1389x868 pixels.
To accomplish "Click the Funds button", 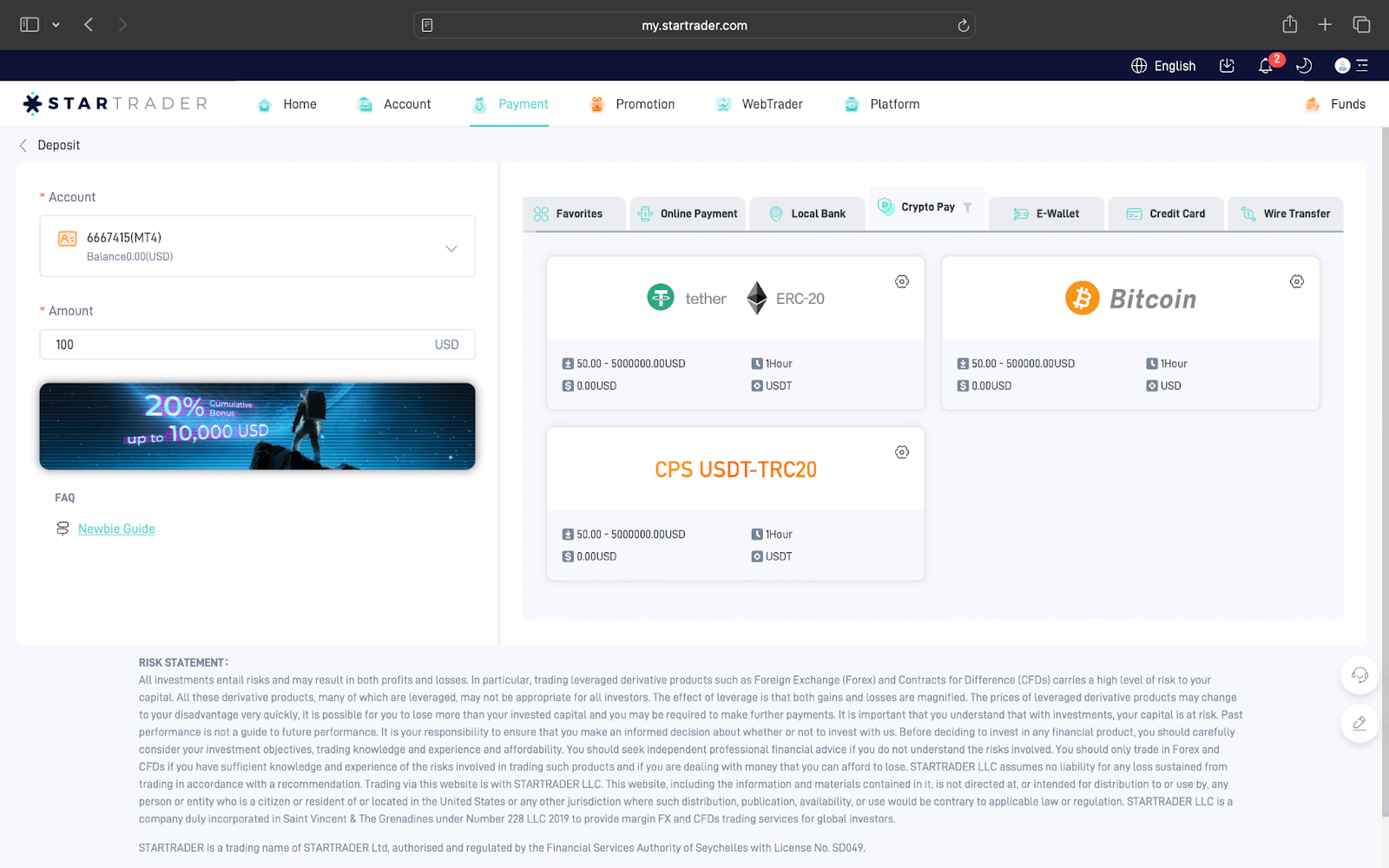I will tap(1336, 104).
